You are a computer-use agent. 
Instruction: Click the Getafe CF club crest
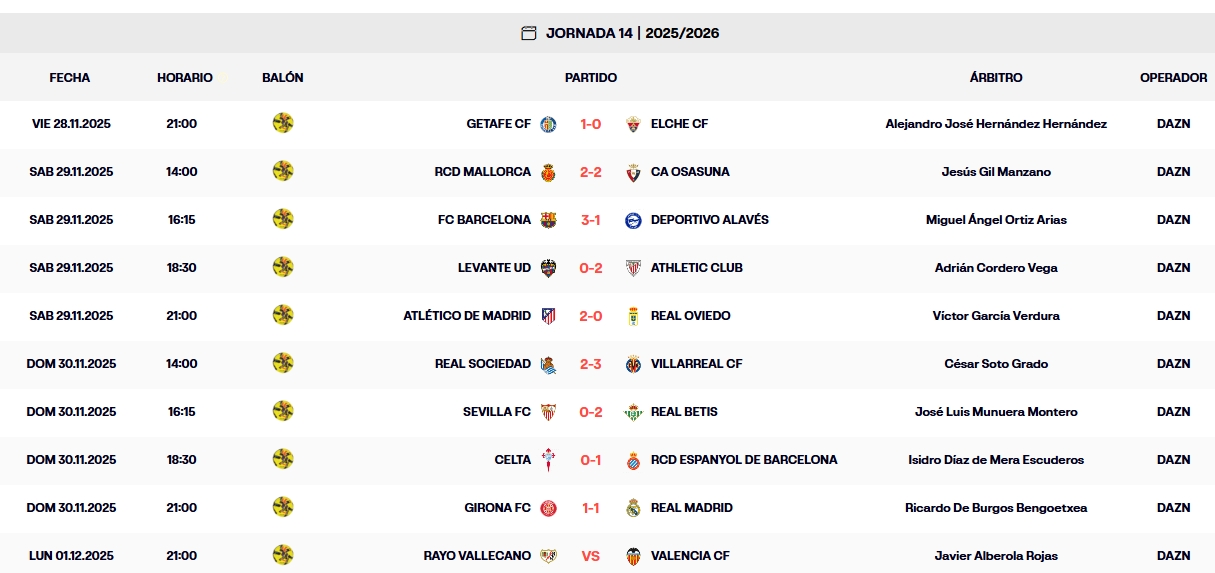548,124
